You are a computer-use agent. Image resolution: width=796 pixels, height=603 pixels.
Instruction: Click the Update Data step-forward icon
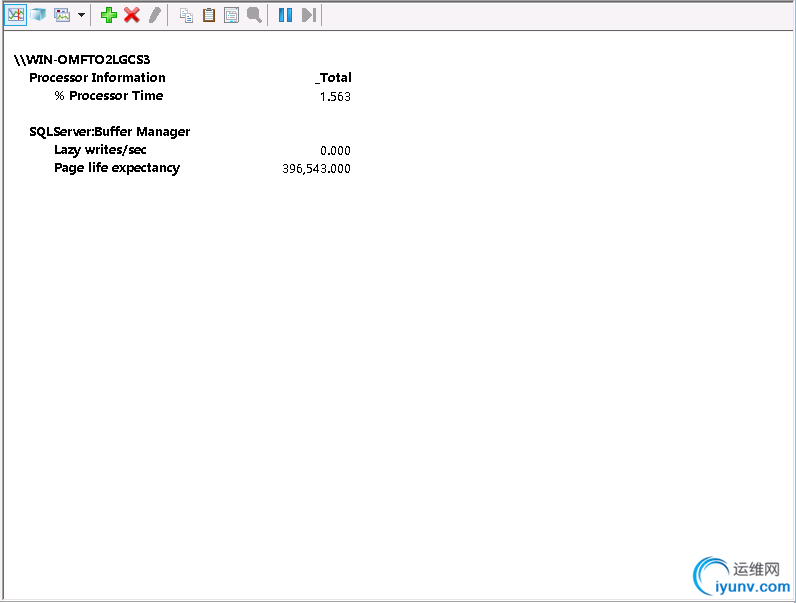click(309, 15)
